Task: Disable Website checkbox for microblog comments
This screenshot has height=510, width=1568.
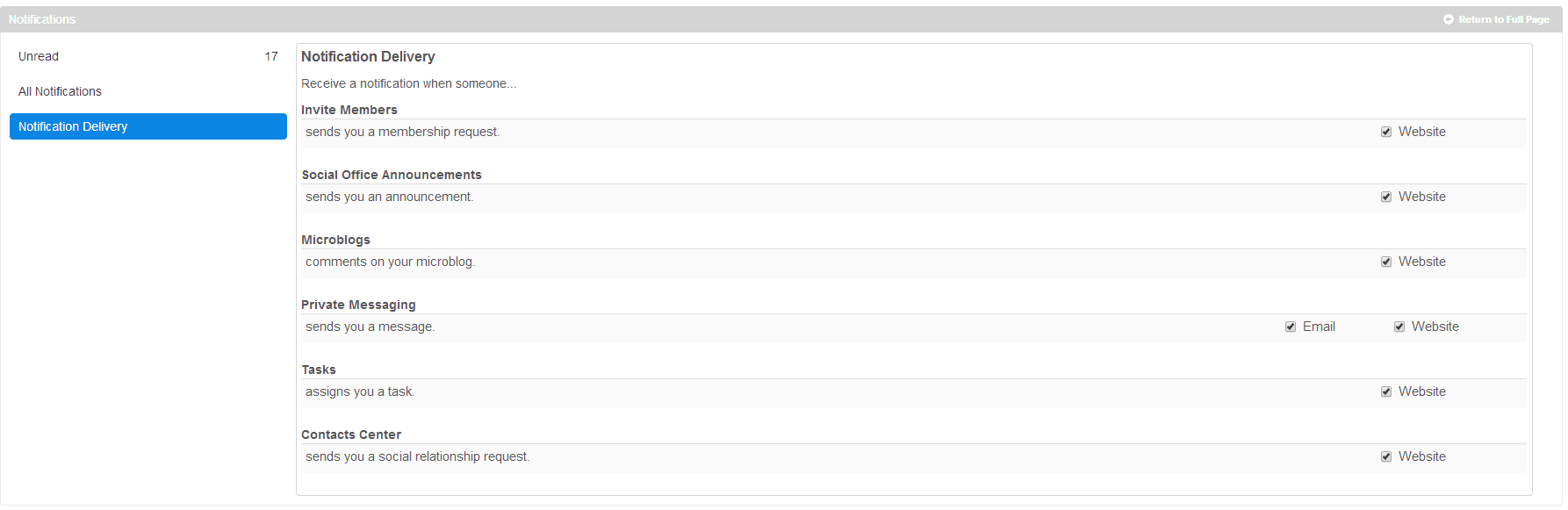Action: tap(1386, 262)
